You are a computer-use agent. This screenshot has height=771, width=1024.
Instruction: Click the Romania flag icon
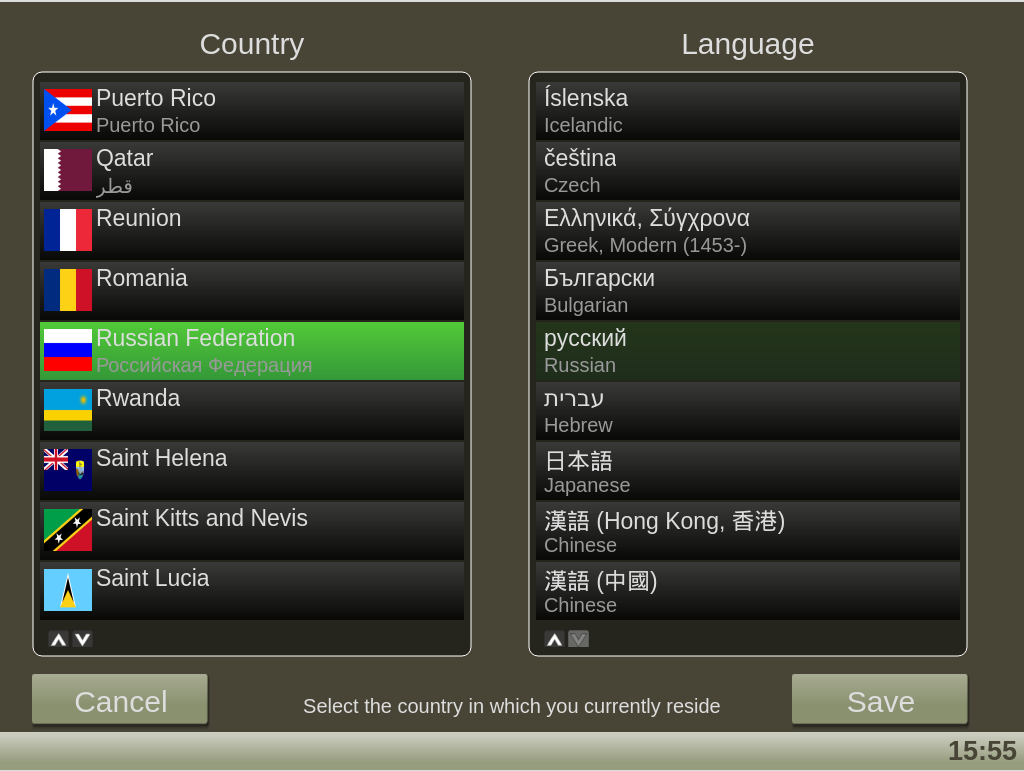(68, 290)
